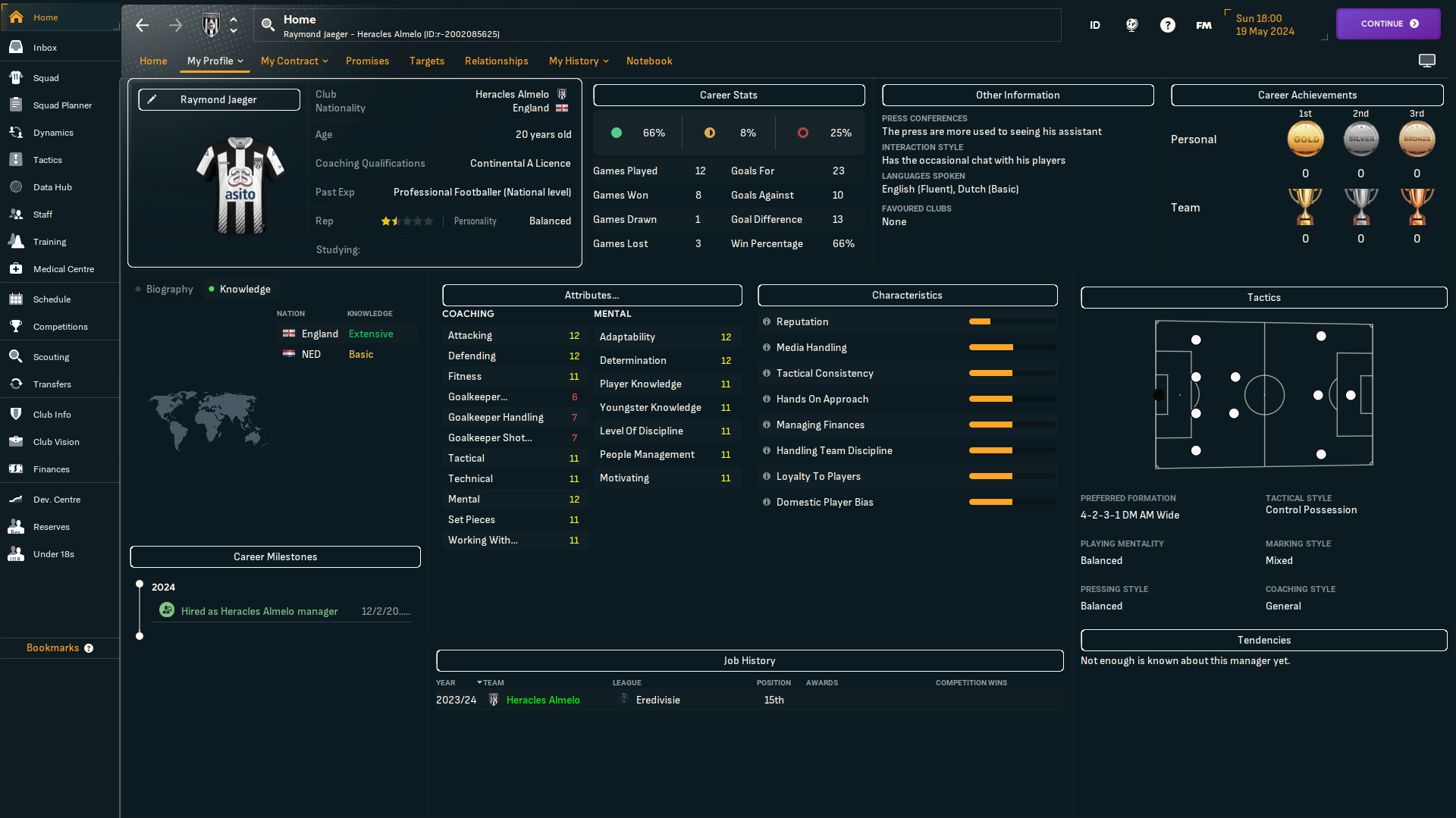Open the Reserves sidebar icon
Image resolution: width=1456 pixels, height=818 pixels.
(x=16, y=526)
